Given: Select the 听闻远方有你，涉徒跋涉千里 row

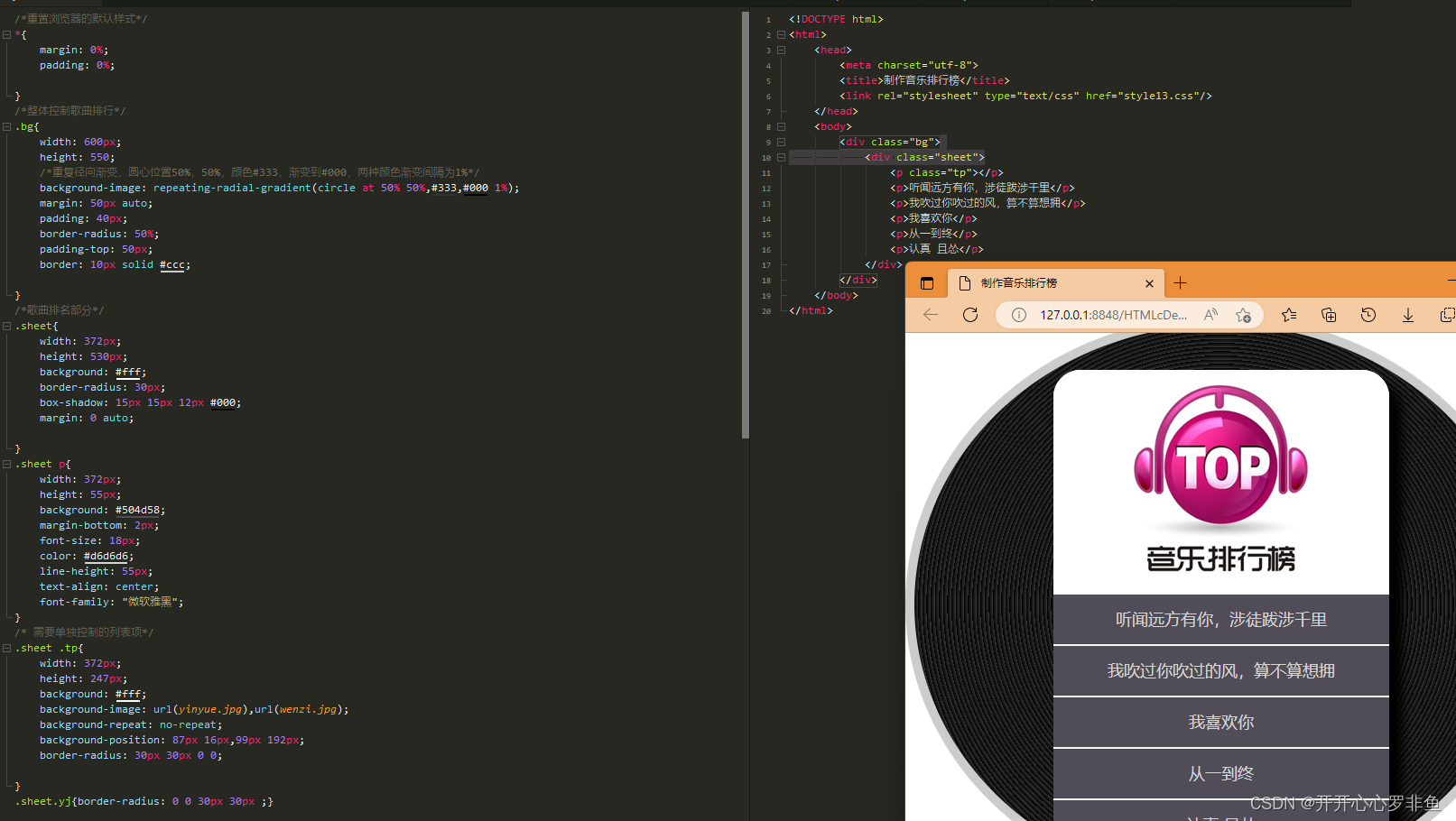Looking at the screenshot, I should (1220, 620).
